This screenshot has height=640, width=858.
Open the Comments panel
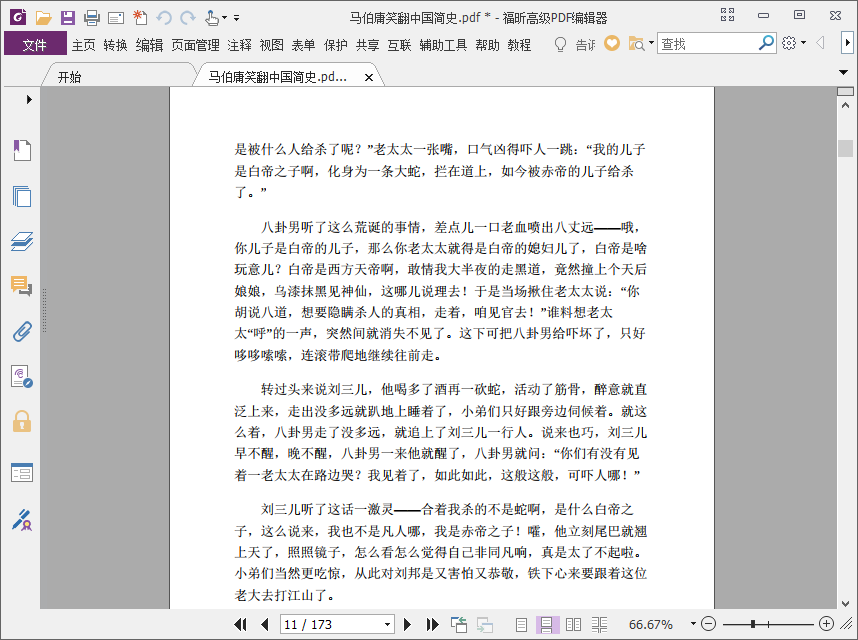(22, 286)
